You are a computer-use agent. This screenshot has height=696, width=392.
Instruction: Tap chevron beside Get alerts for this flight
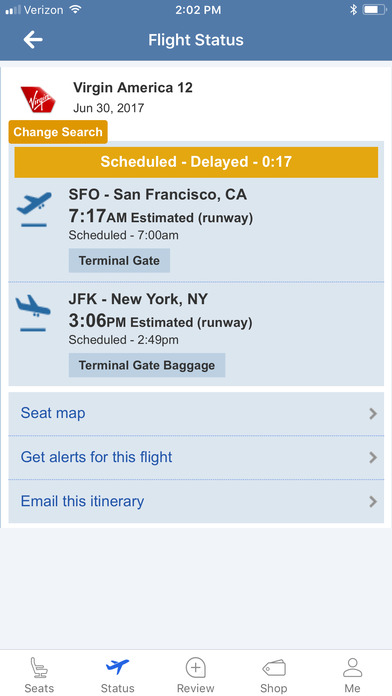pos(373,458)
